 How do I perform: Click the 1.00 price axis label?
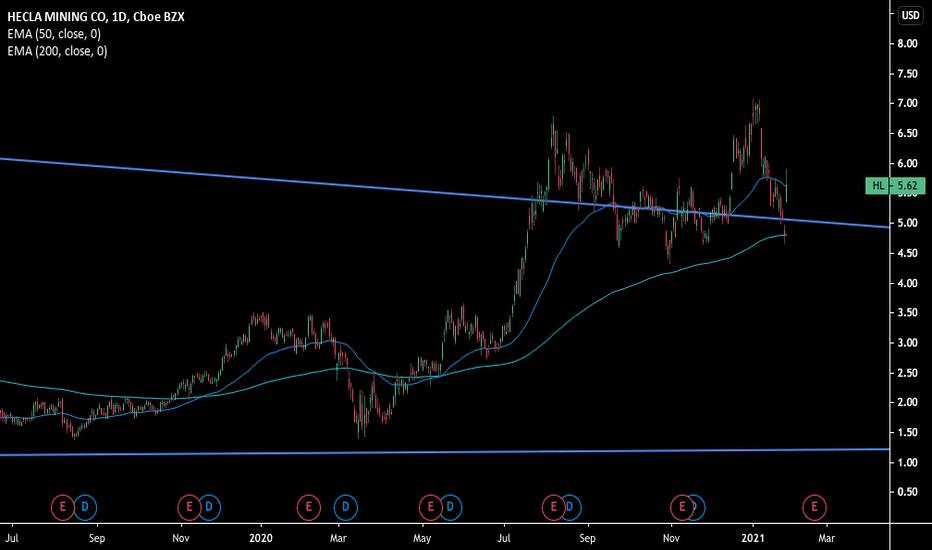[x=908, y=463]
